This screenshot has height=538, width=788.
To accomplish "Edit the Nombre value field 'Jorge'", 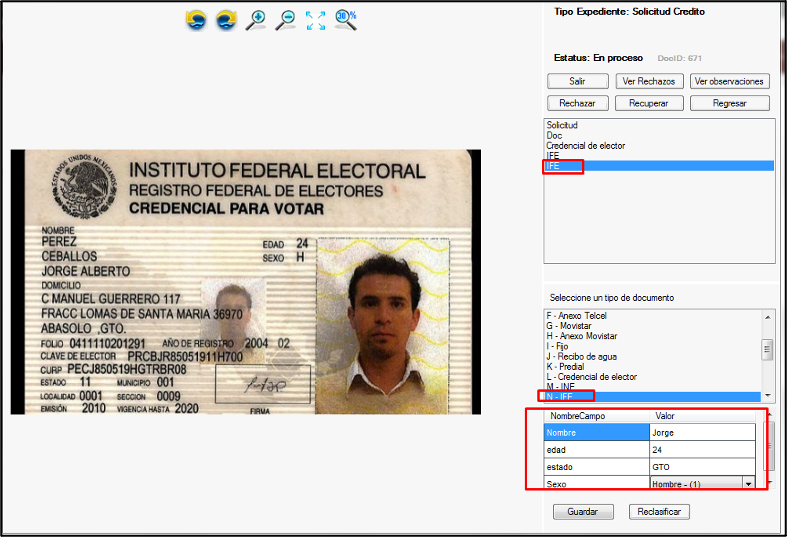I will 701,433.
